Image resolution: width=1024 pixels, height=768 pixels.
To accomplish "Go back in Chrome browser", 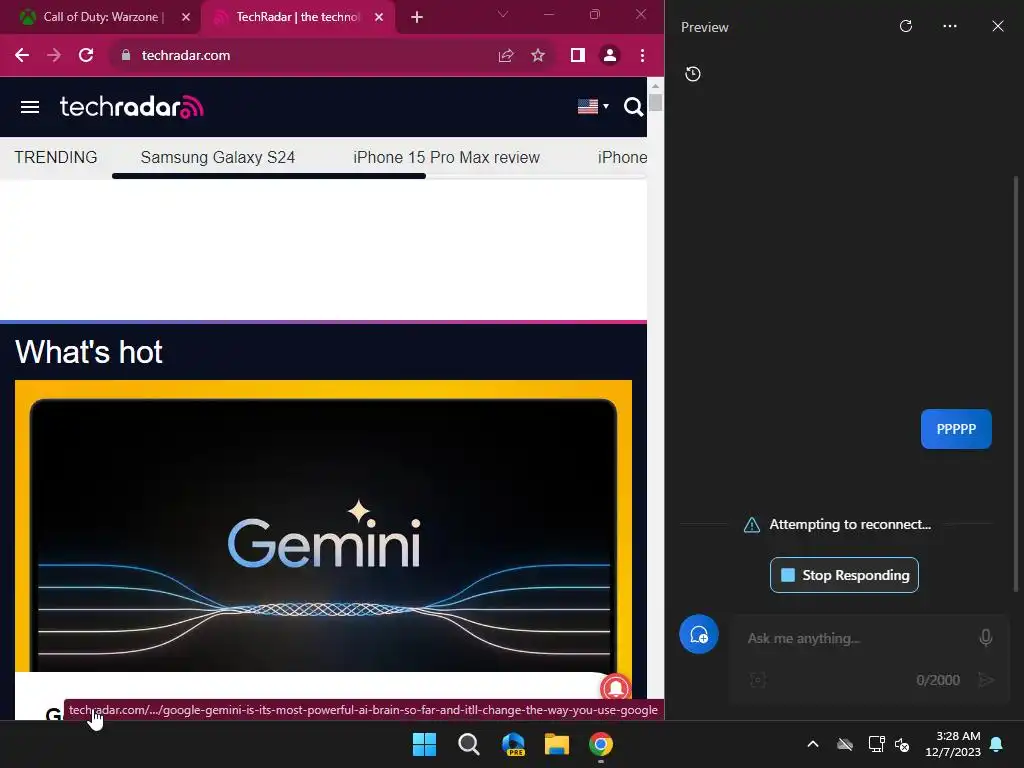I will pos(22,56).
